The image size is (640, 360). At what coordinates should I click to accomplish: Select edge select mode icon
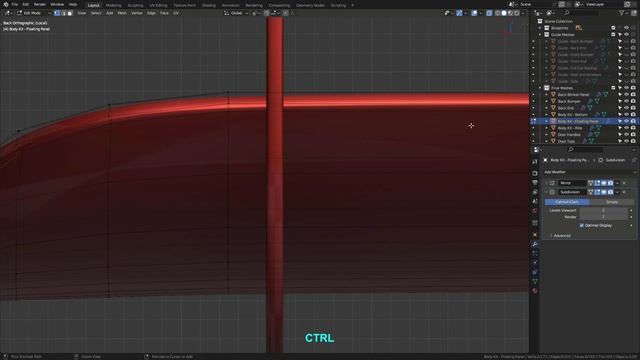pyautogui.click(x=63, y=13)
